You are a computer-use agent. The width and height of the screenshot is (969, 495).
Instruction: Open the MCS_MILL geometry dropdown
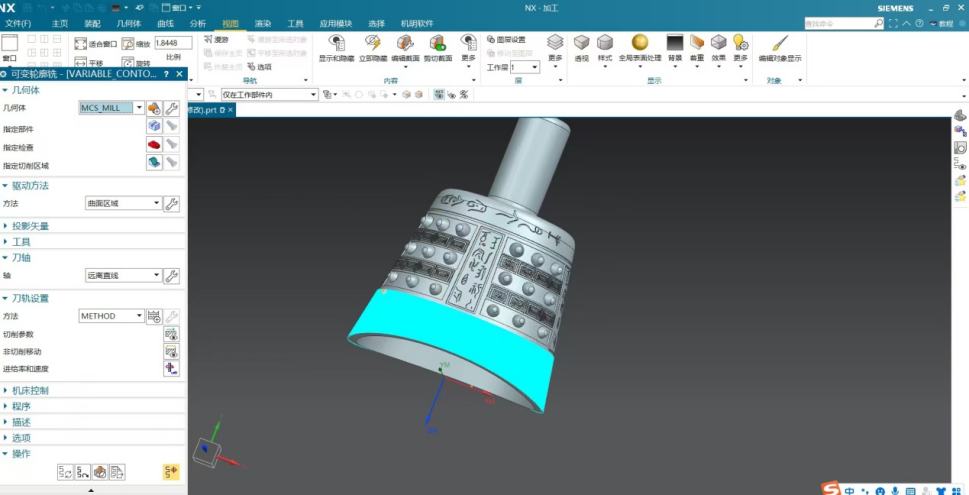tap(139, 108)
